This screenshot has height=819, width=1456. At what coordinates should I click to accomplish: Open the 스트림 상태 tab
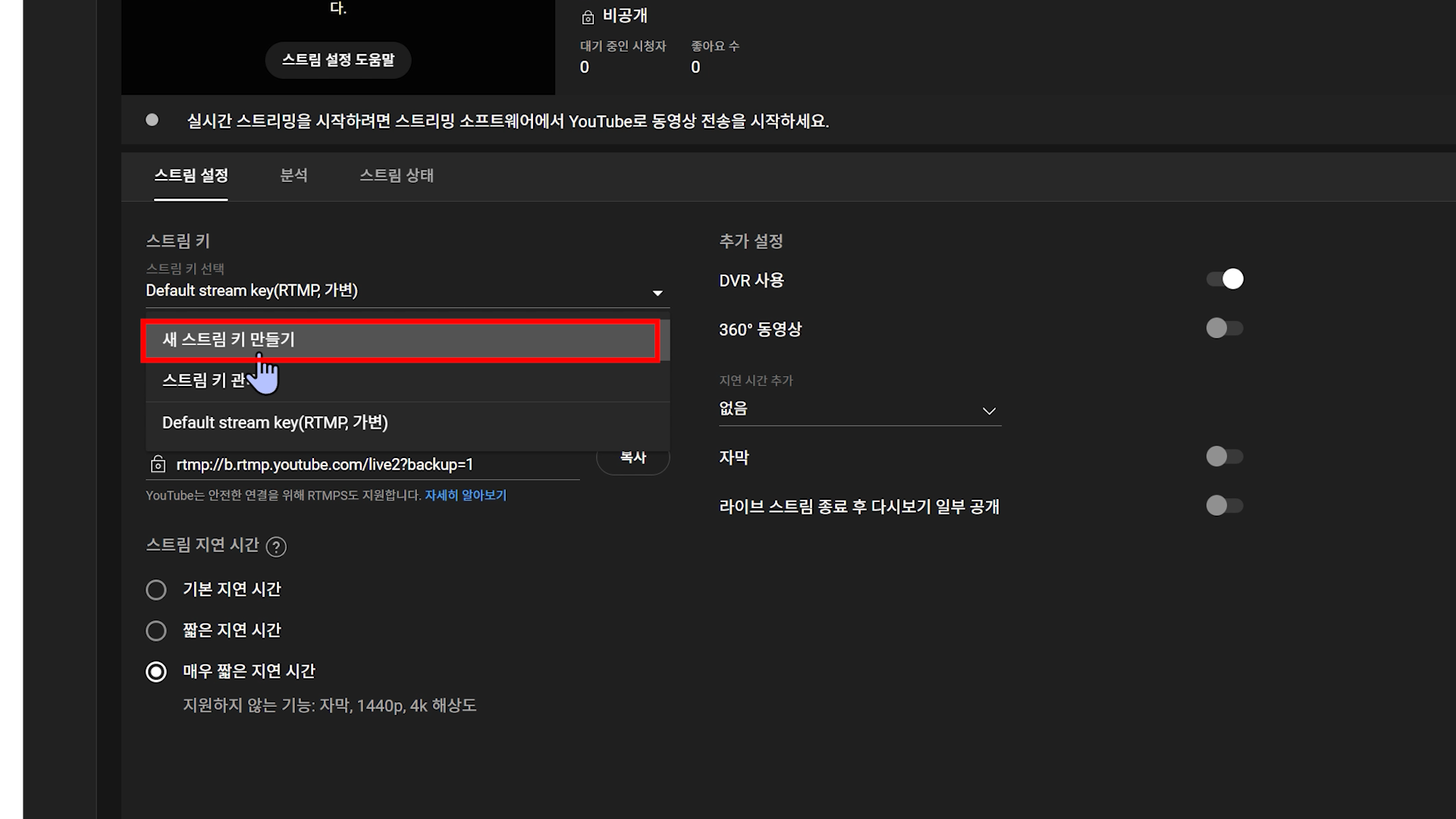click(x=396, y=176)
